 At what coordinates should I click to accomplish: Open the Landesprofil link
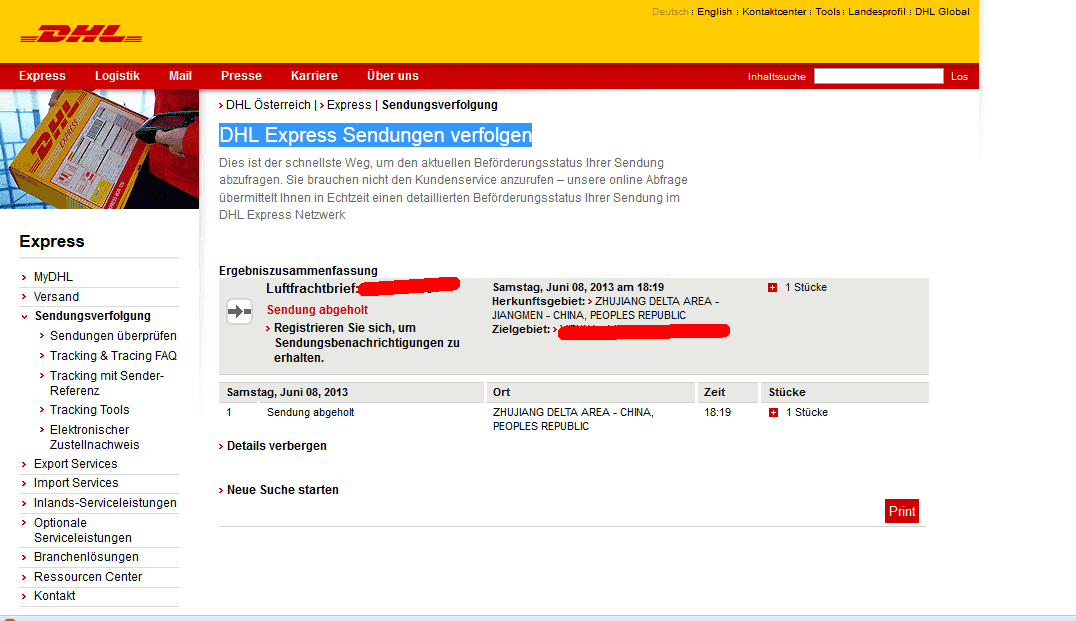coord(877,12)
